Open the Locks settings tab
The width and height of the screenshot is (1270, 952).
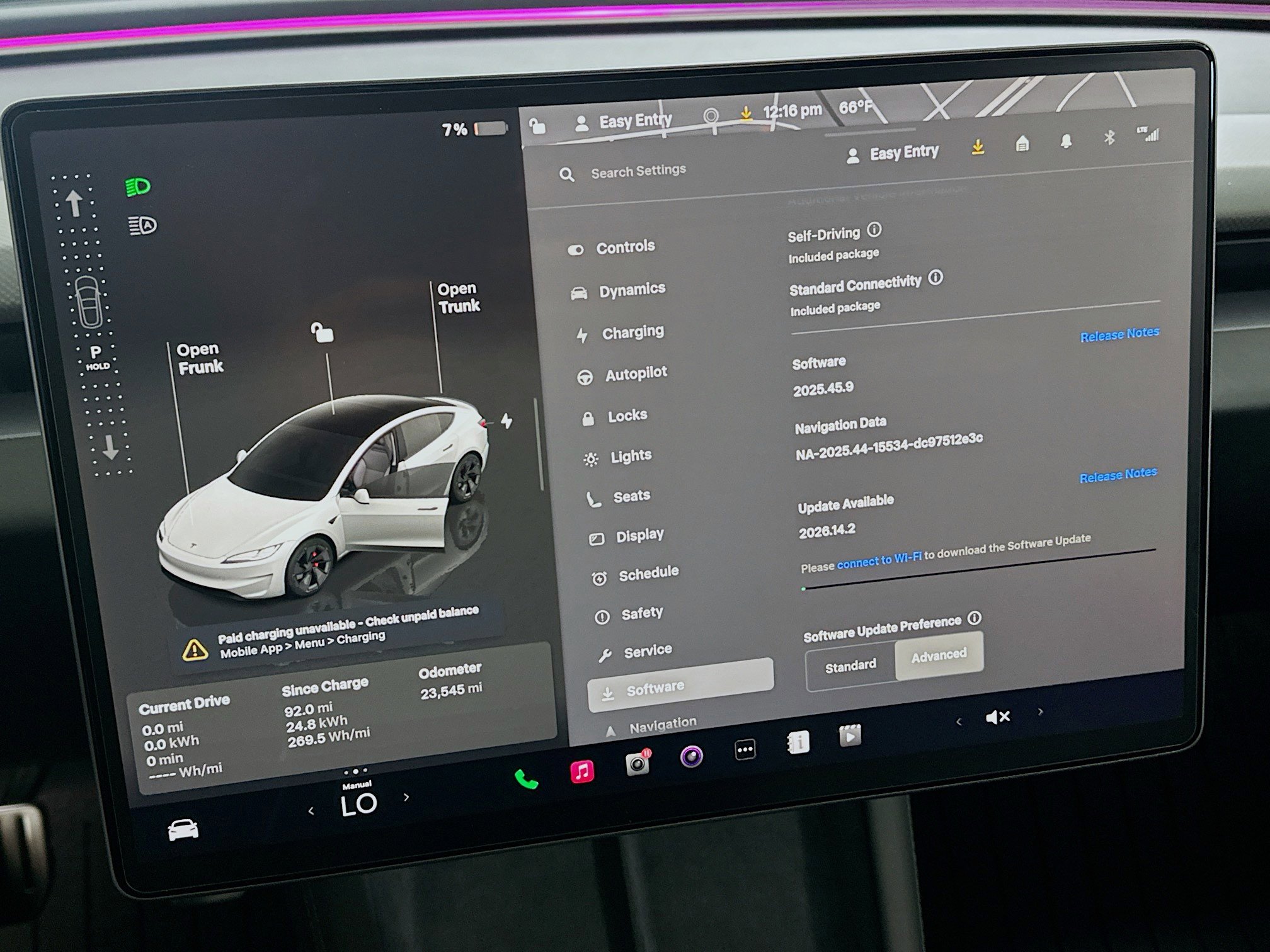614,416
